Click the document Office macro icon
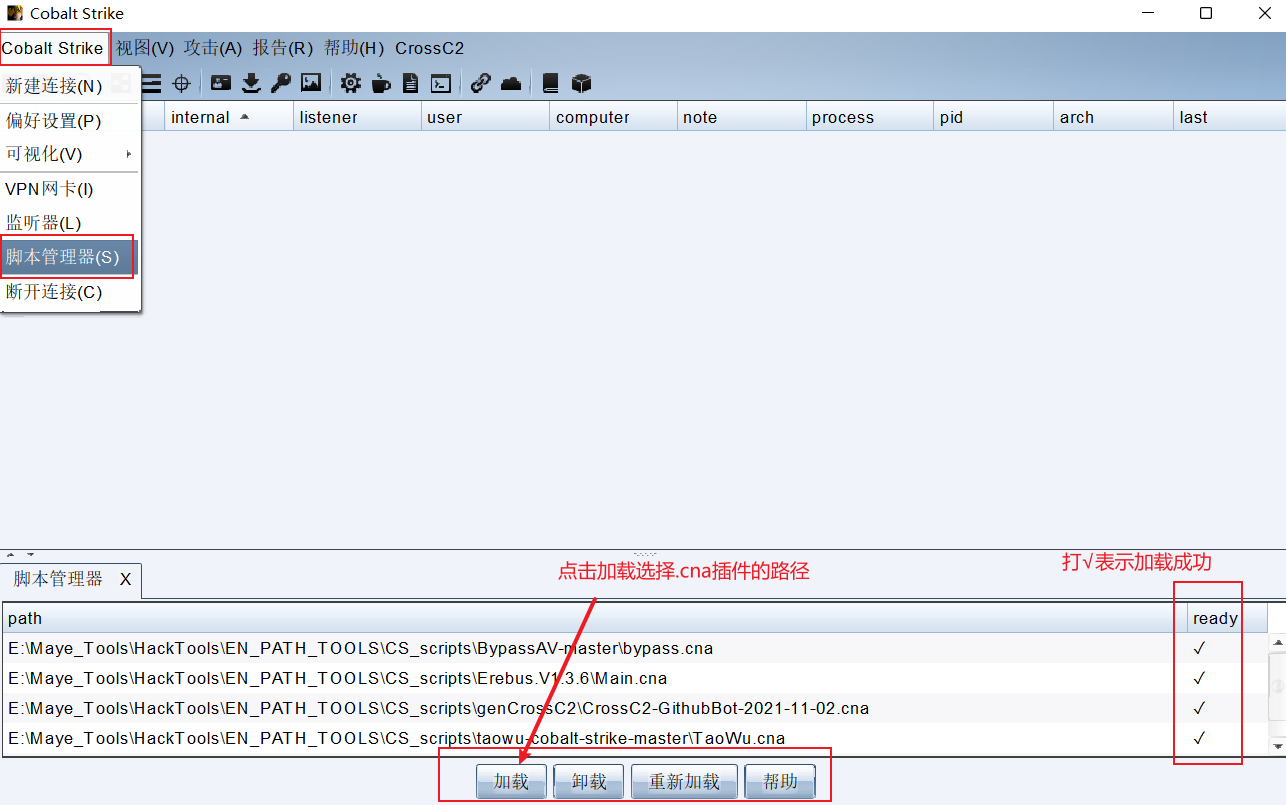This screenshot has height=805, width=1286. (410, 84)
